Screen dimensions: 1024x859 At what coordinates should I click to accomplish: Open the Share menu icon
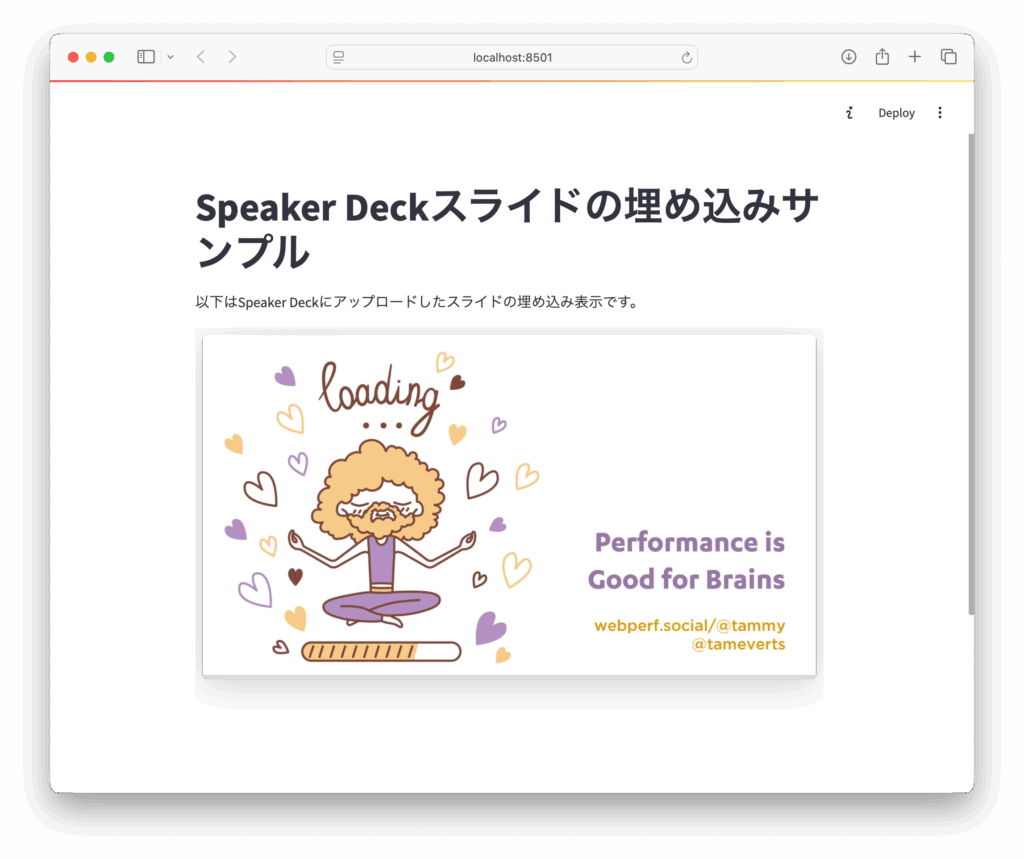pos(881,57)
